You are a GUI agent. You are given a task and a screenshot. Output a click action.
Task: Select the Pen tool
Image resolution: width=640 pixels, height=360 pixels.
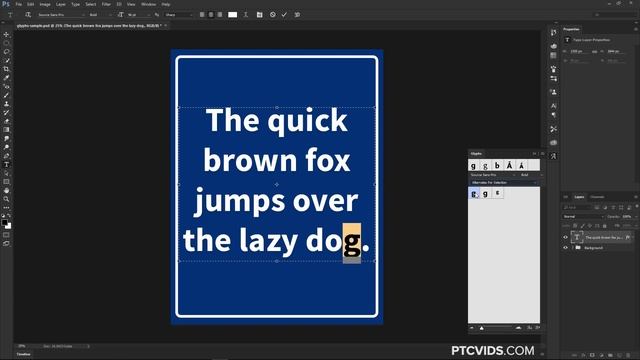6,156
